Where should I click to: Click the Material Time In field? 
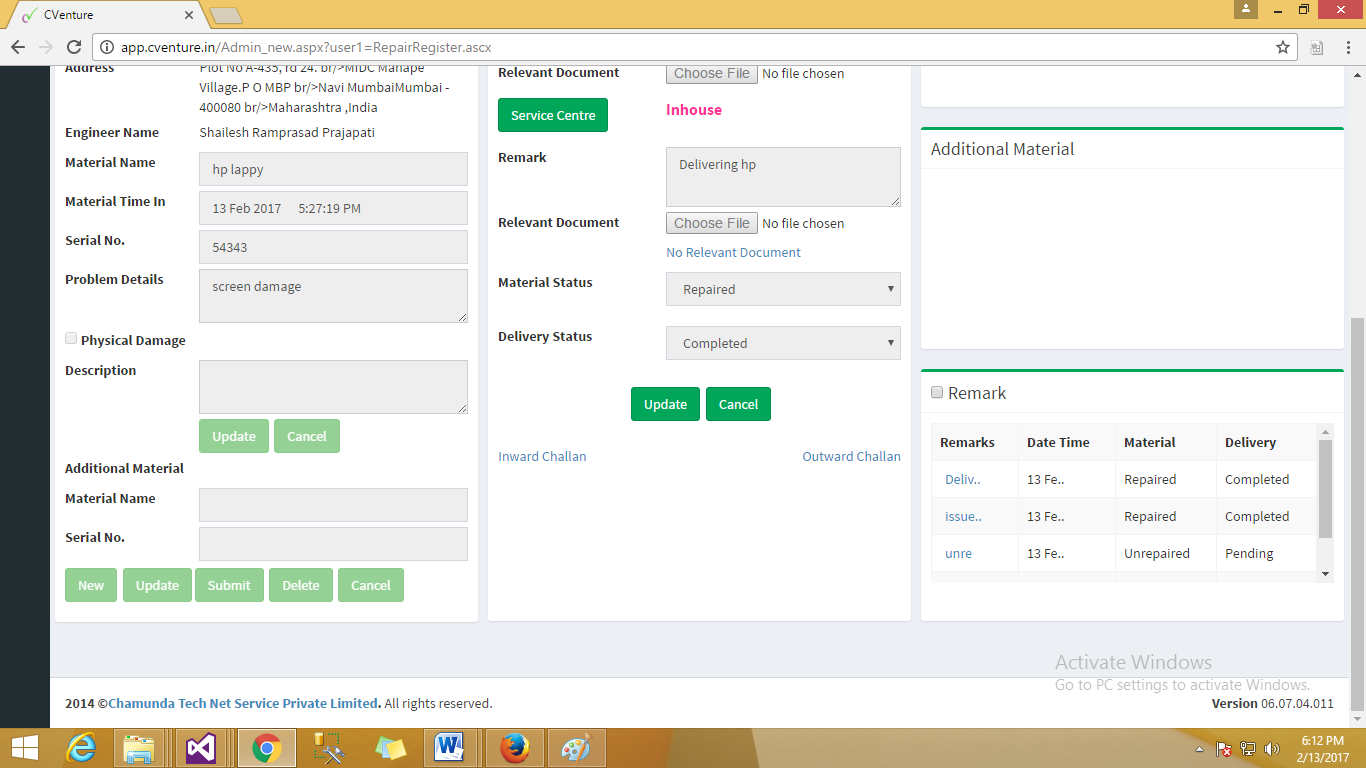[333, 208]
